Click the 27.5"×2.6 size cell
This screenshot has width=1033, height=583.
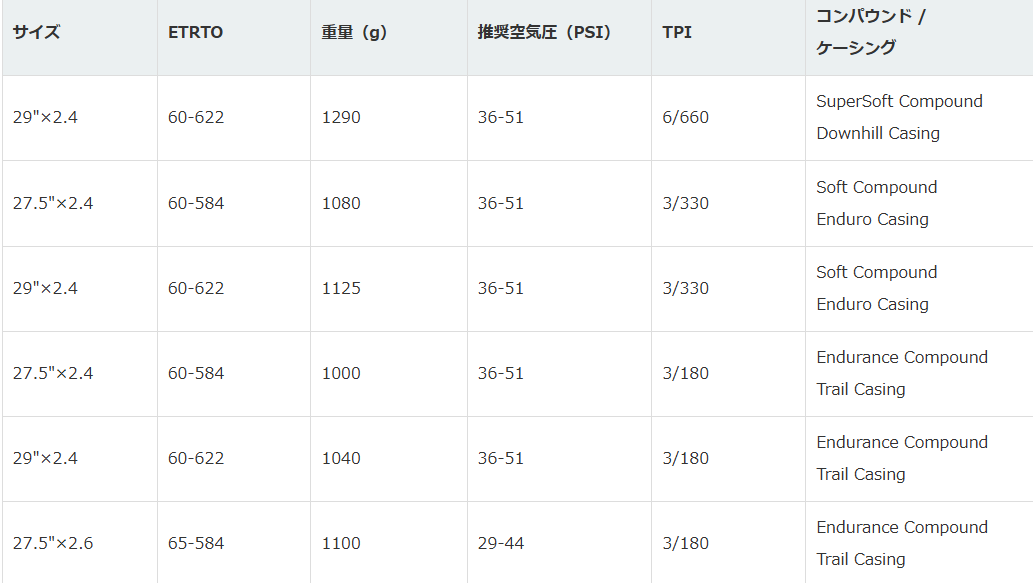click(x=53, y=543)
